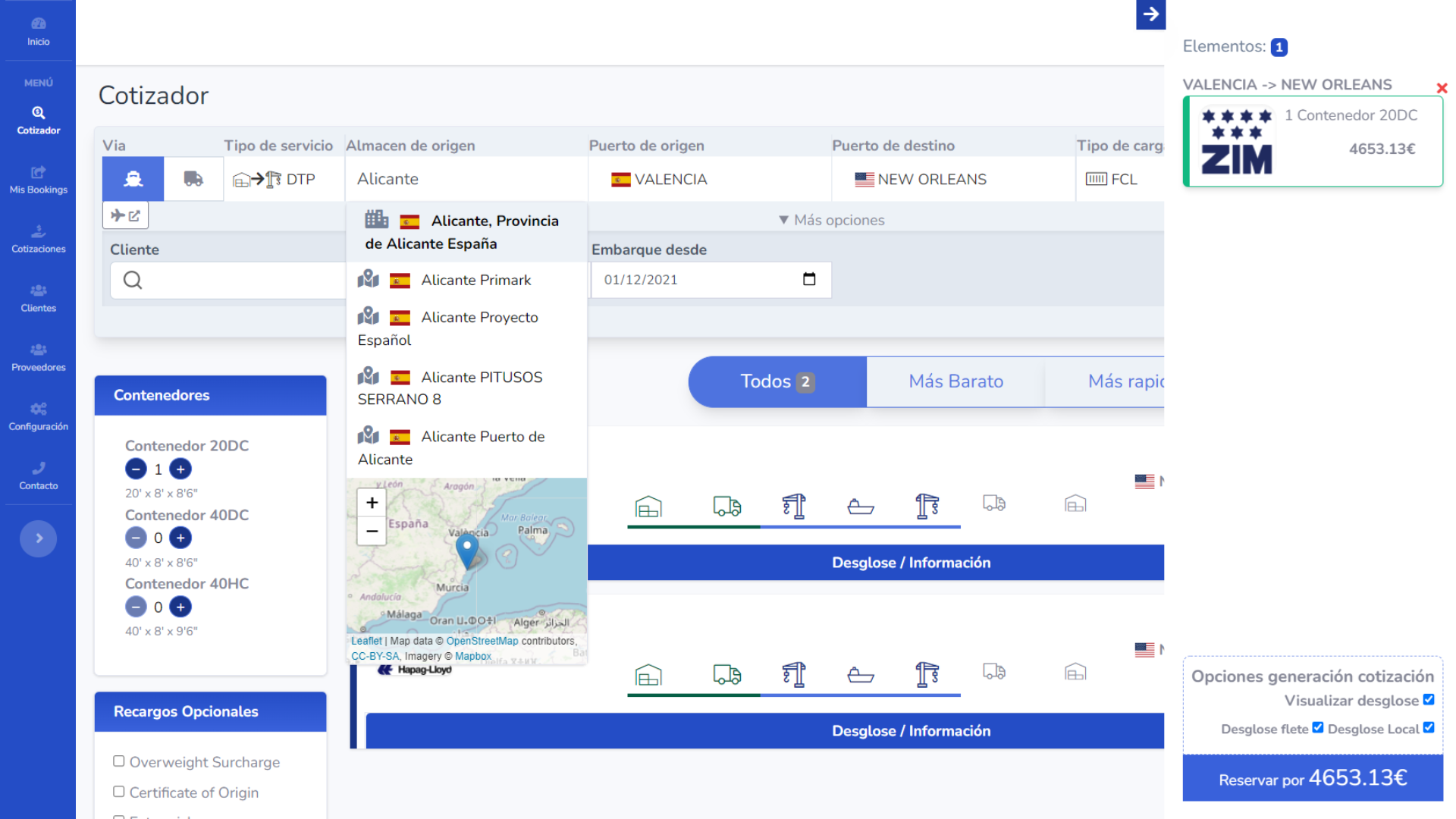This screenshot has width=1456, height=819.
Task: Open the OpenStreetMap link
Action: [x=482, y=641]
